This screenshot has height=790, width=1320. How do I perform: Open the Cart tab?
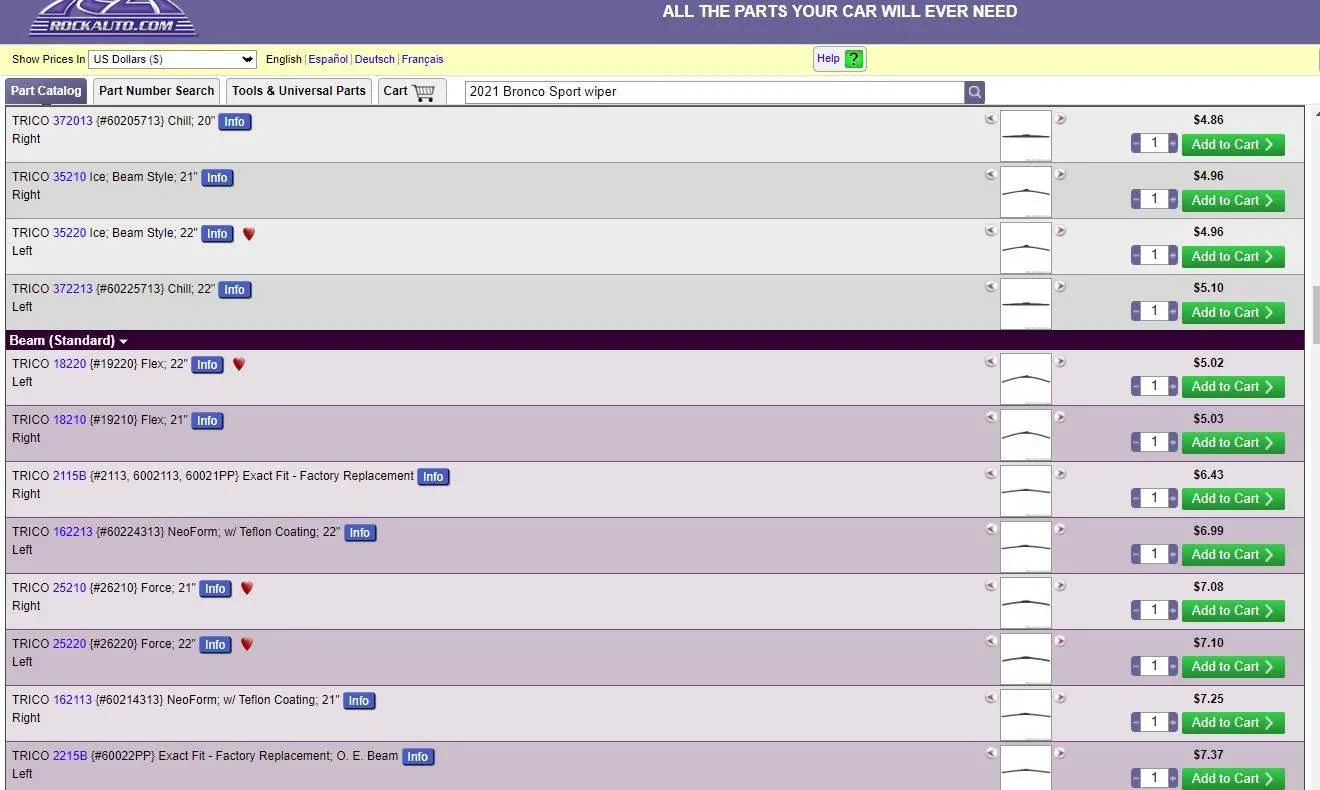410,91
